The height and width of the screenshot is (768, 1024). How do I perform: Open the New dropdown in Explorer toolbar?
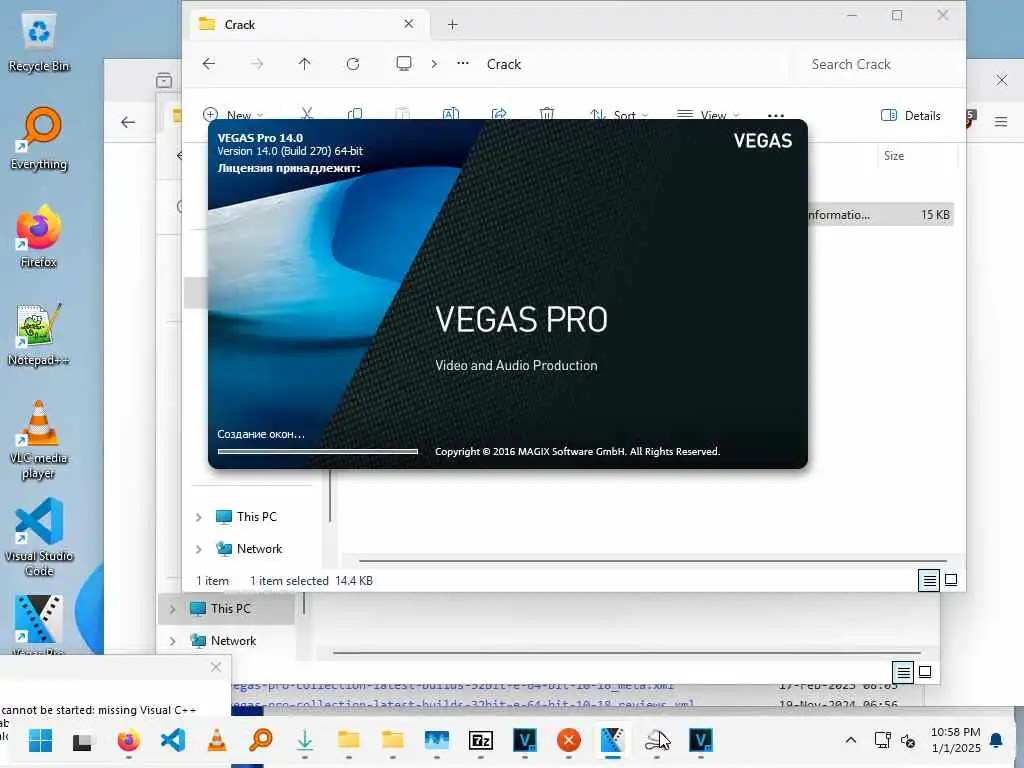click(233, 115)
